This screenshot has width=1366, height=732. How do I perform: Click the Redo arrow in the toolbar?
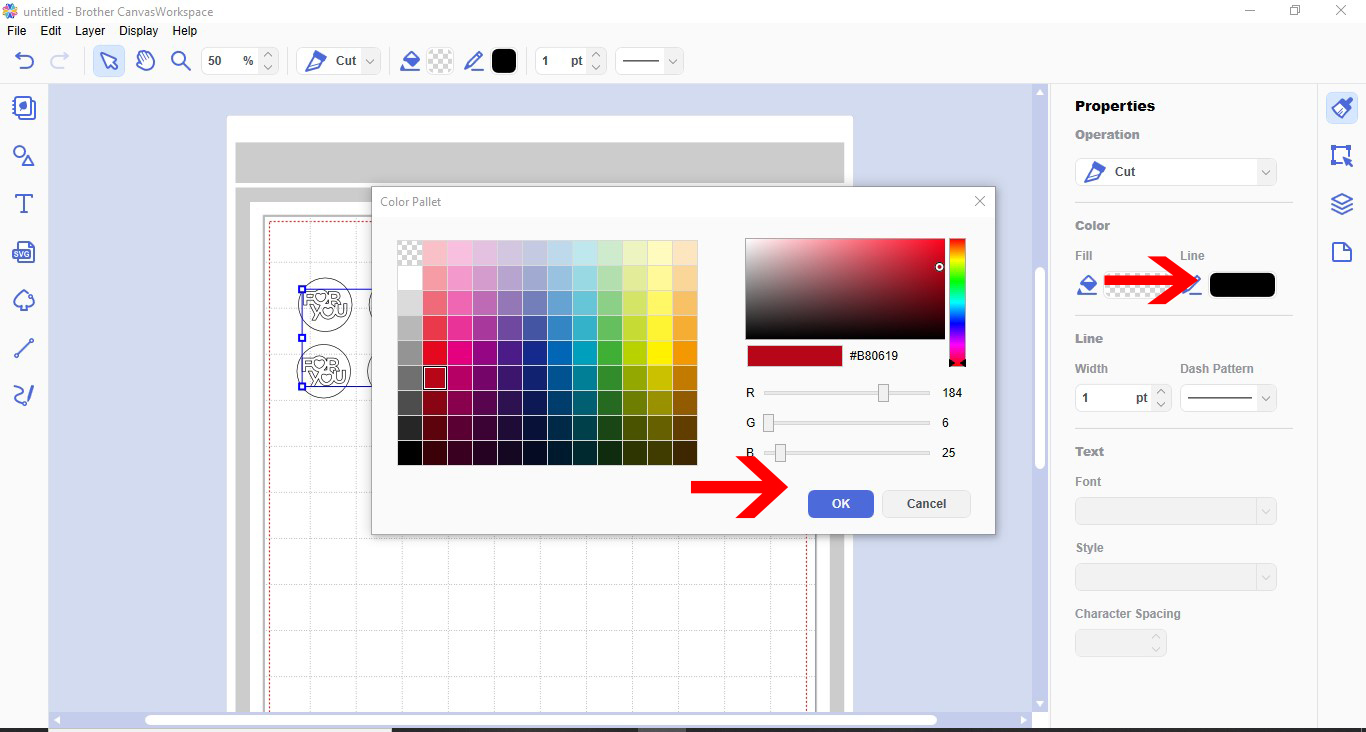tap(59, 61)
